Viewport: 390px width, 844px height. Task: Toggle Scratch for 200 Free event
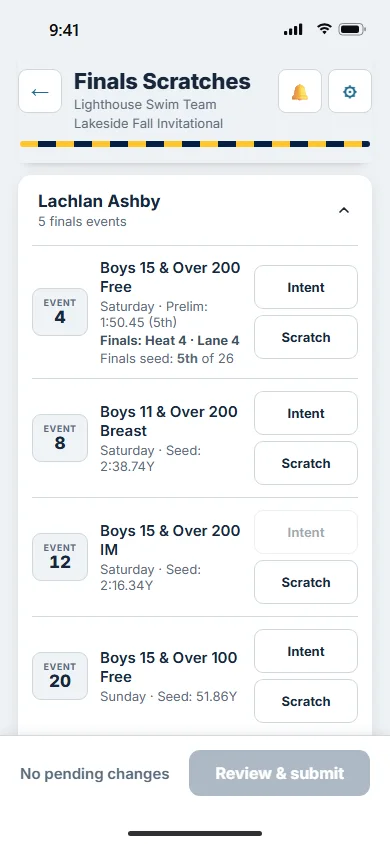coord(306,337)
